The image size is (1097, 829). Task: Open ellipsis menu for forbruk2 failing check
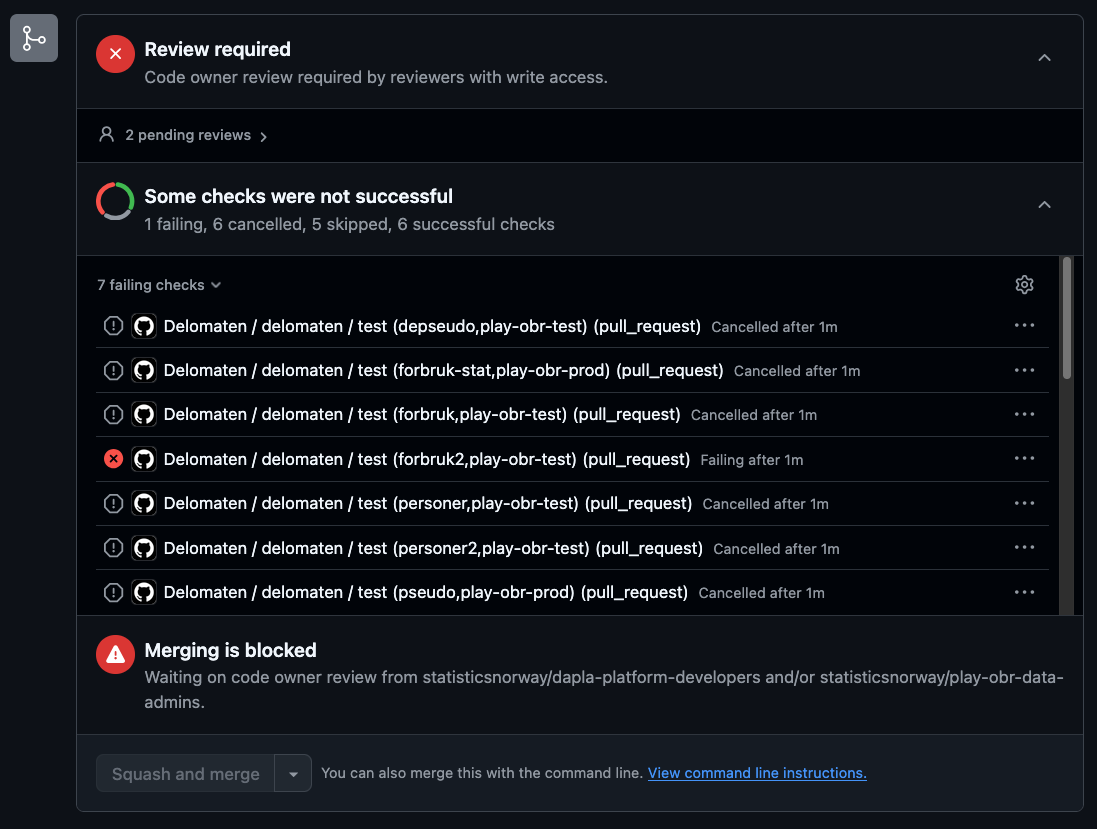(x=1024, y=459)
